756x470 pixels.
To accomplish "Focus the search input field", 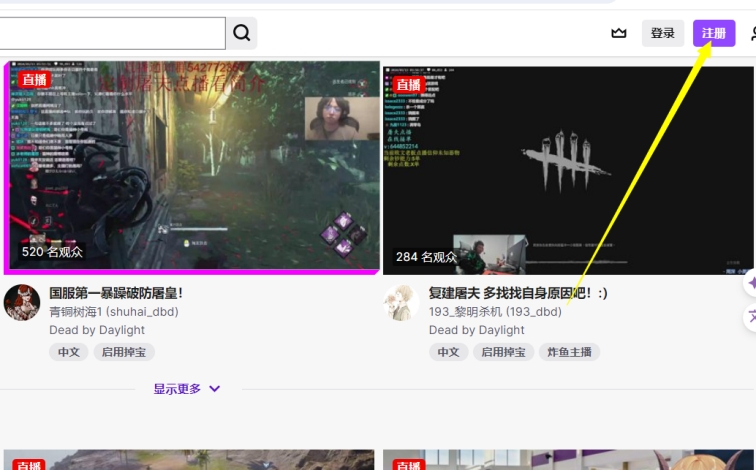I will pyautogui.click(x=110, y=33).
